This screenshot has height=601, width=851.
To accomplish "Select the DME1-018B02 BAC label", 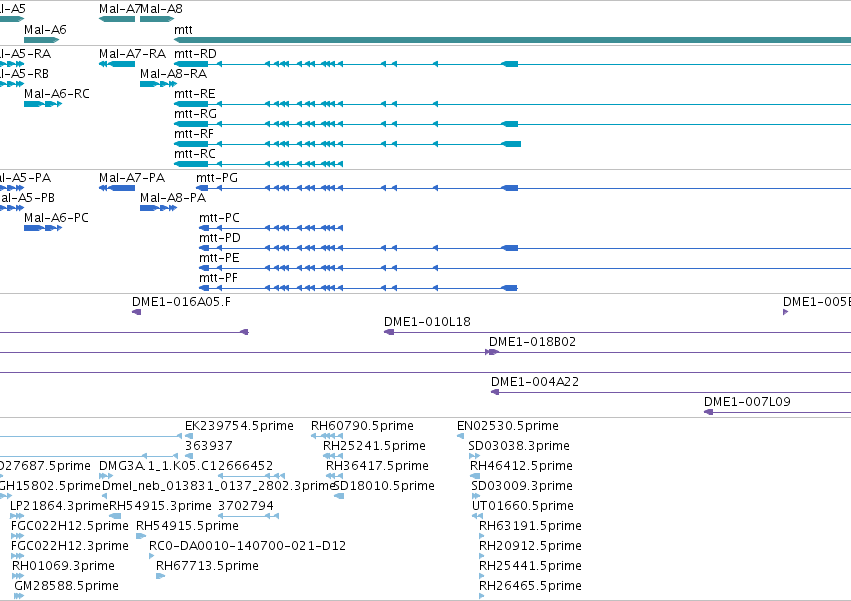I will (x=532, y=343).
